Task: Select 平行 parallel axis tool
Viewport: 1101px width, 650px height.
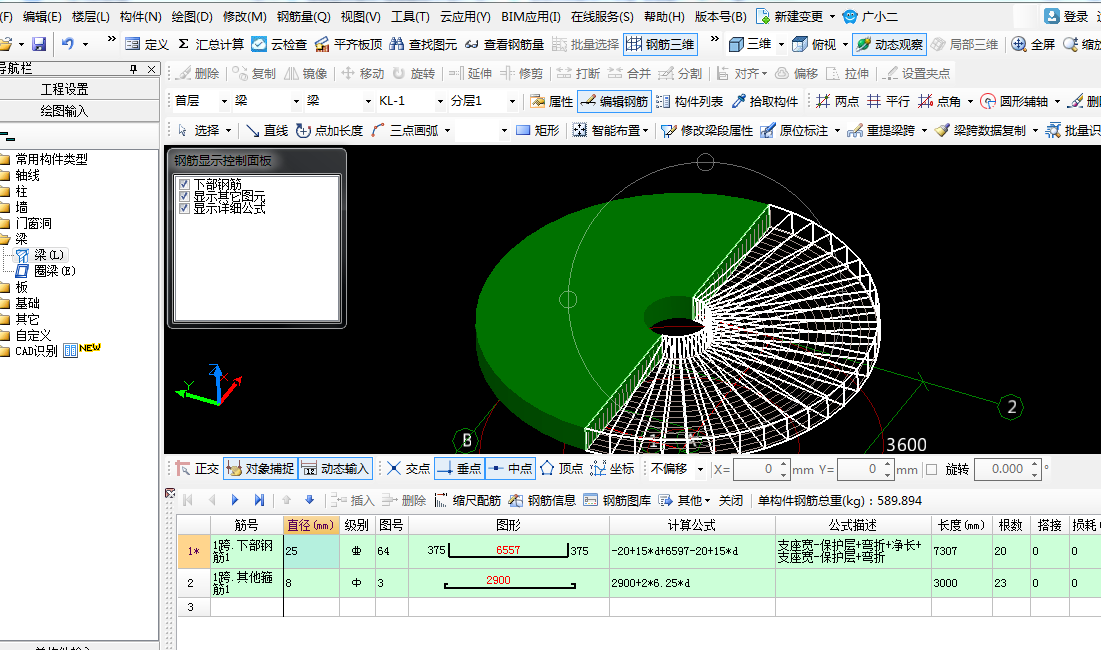Action: (888, 102)
